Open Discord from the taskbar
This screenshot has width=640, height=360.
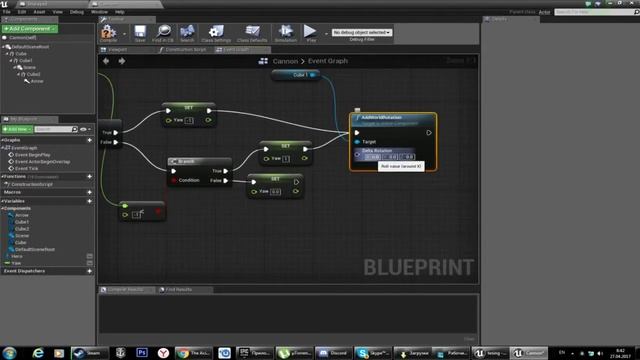click(333, 353)
